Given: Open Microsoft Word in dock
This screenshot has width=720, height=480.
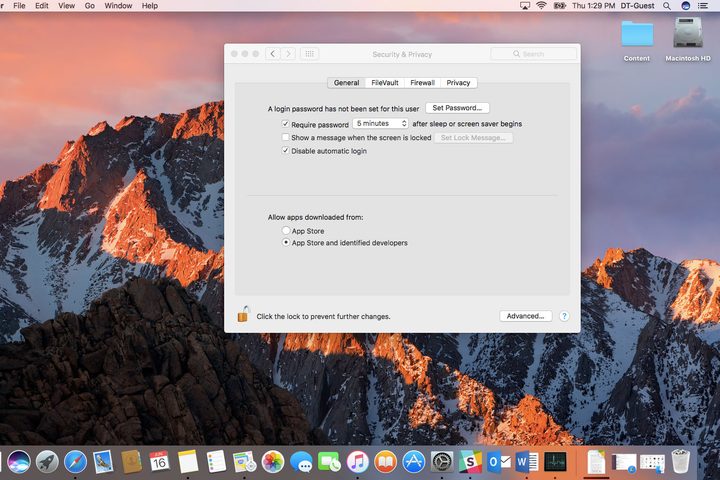Looking at the screenshot, I should pos(527,462).
